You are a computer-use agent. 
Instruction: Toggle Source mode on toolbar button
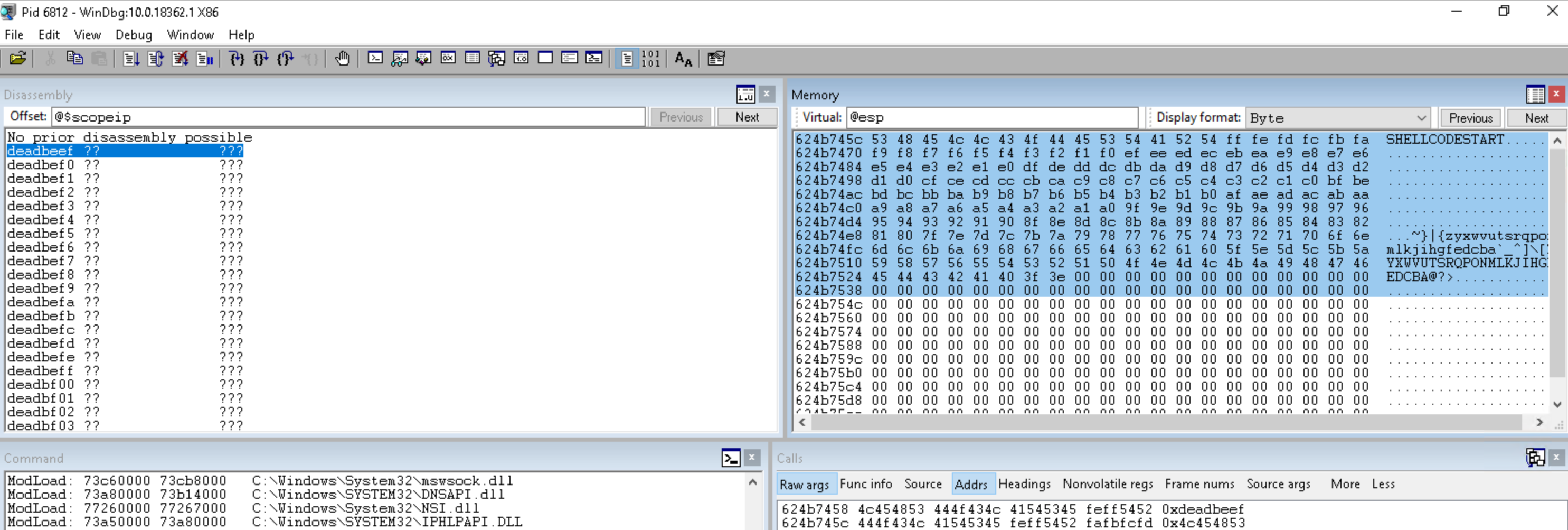tap(626, 59)
